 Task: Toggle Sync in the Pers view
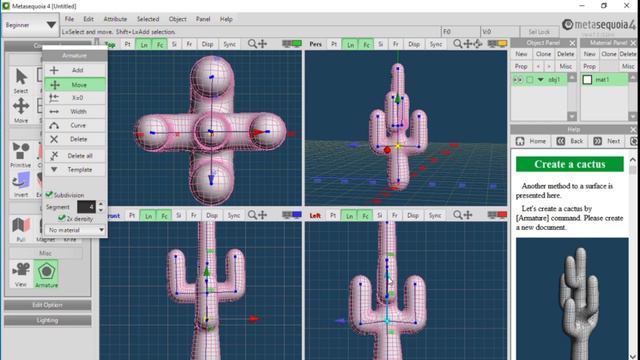(436, 44)
